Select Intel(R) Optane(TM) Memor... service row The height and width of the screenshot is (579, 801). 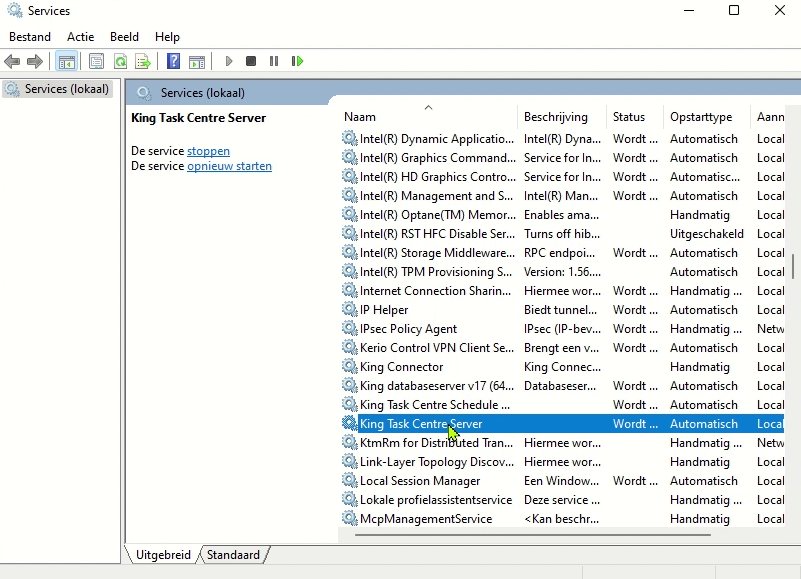pos(562,215)
